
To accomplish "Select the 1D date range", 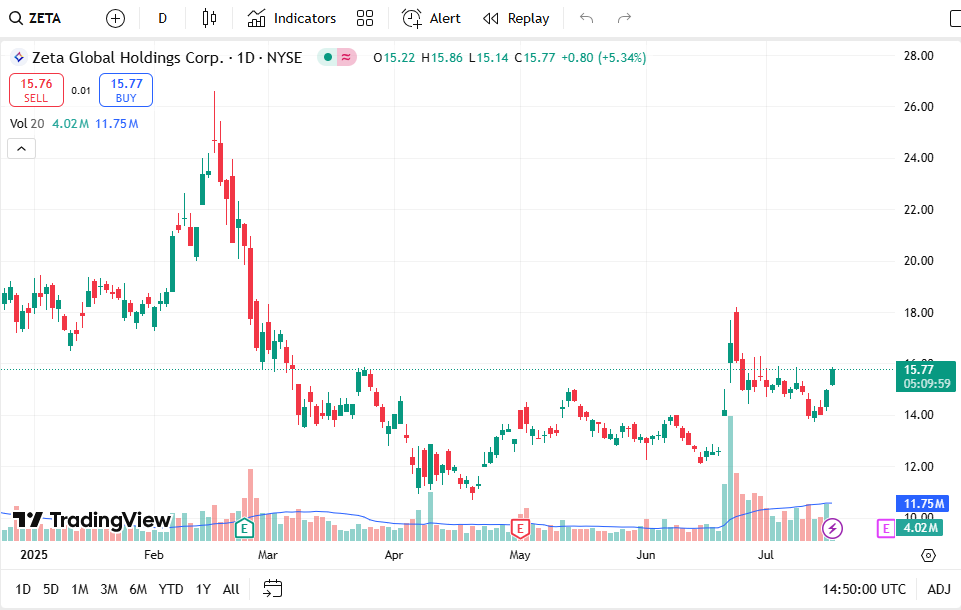I will 23,589.
